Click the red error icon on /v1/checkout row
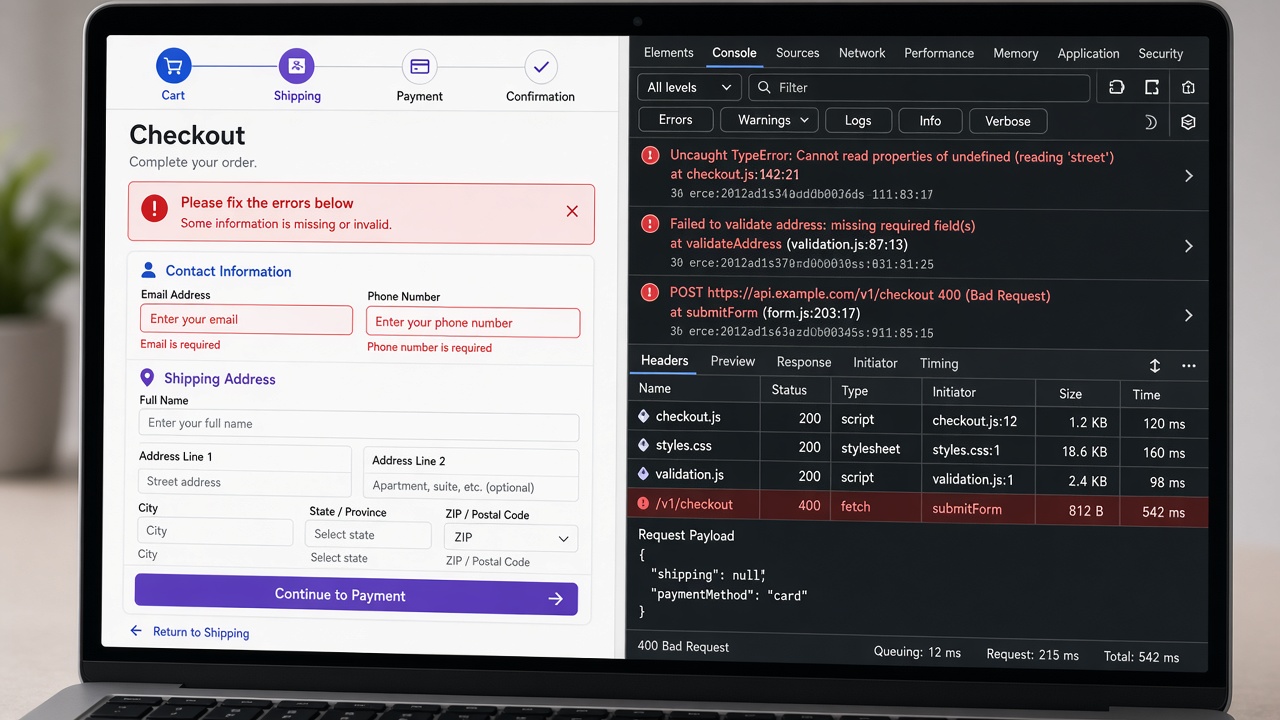1280x720 pixels. (x=644, y=504)
